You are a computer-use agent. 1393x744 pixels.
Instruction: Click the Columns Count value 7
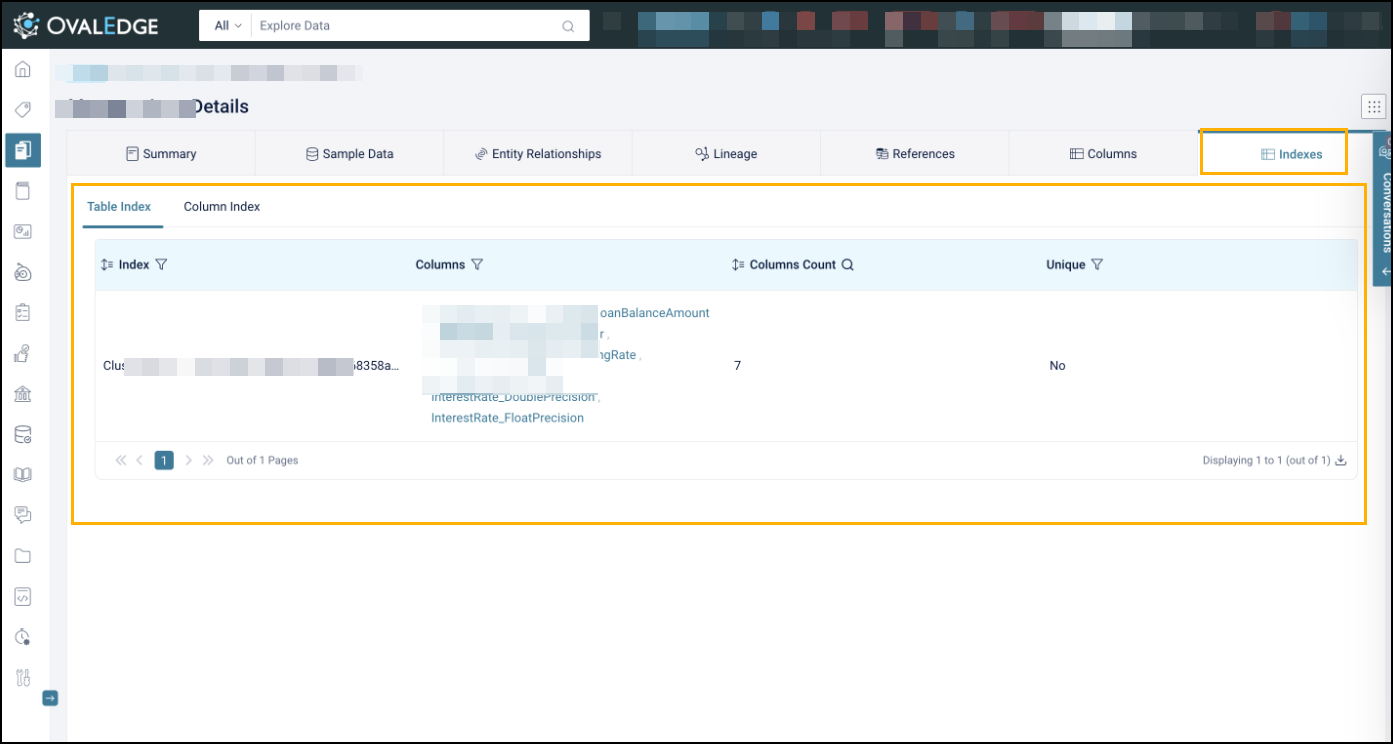coord(738,366)
